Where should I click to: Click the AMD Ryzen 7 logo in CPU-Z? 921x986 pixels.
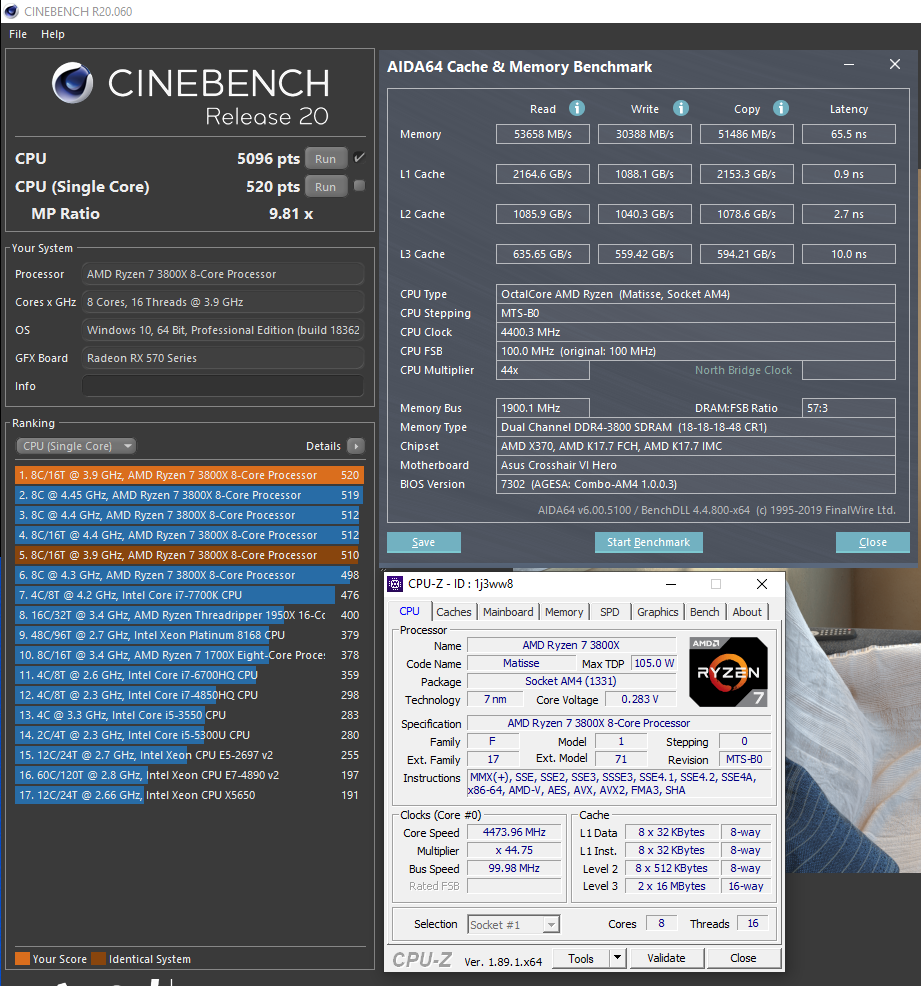[x=728, y=672]
